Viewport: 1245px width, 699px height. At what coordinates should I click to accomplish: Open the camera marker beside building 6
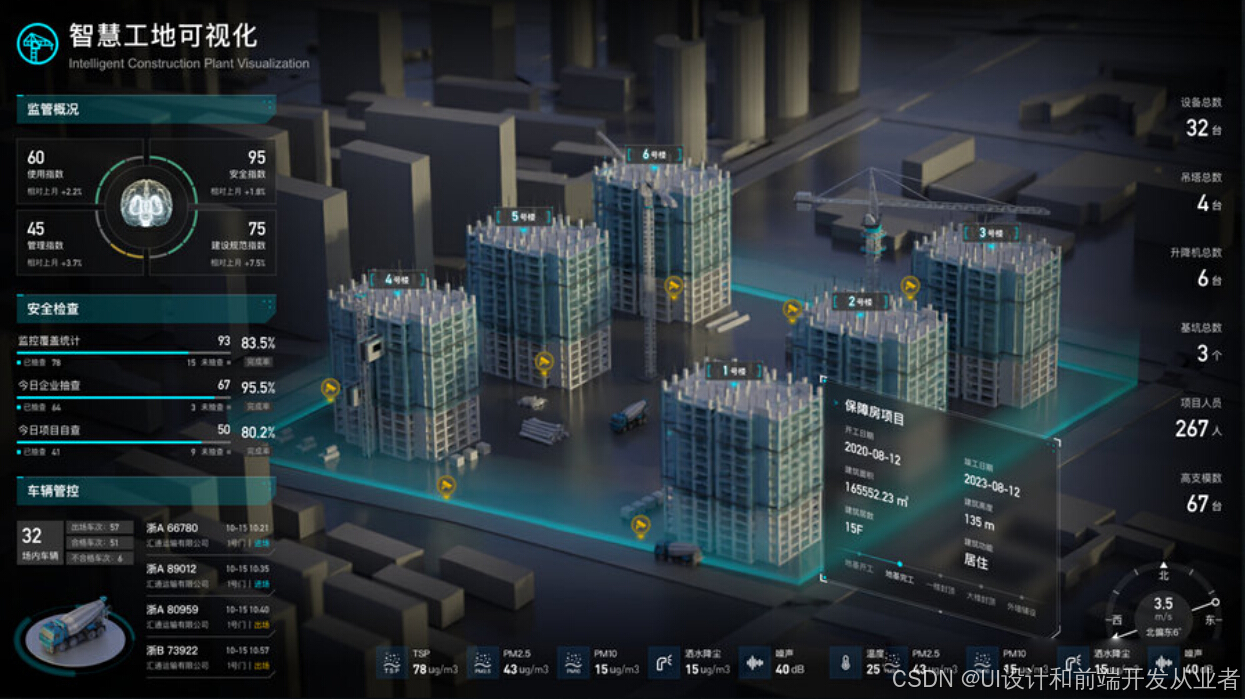click(x=674, y=287)
